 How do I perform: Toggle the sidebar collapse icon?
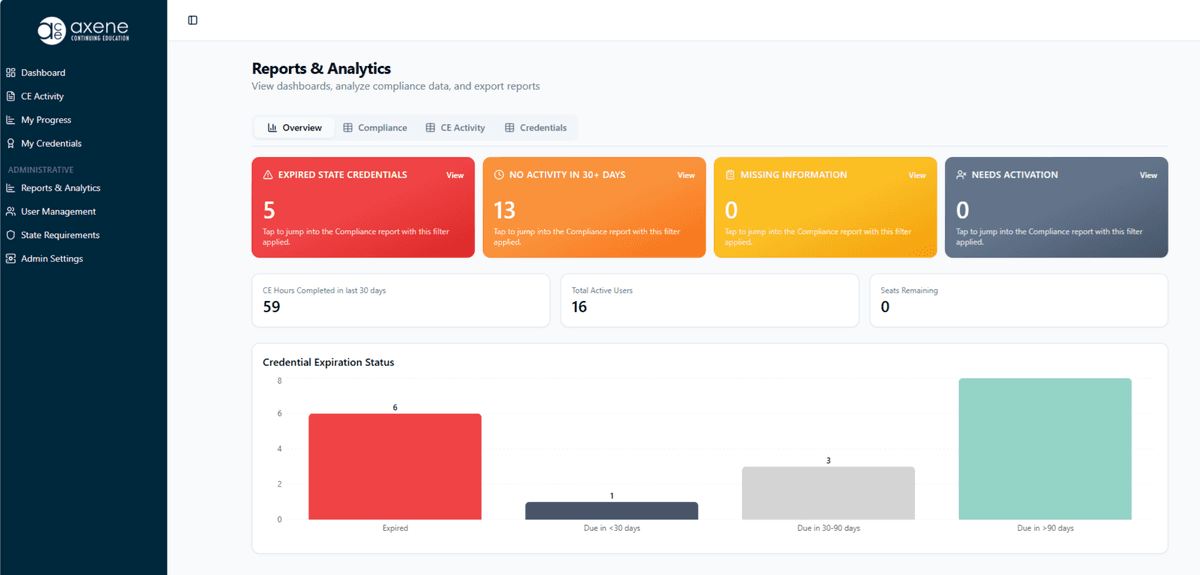(x=193, y=20)
